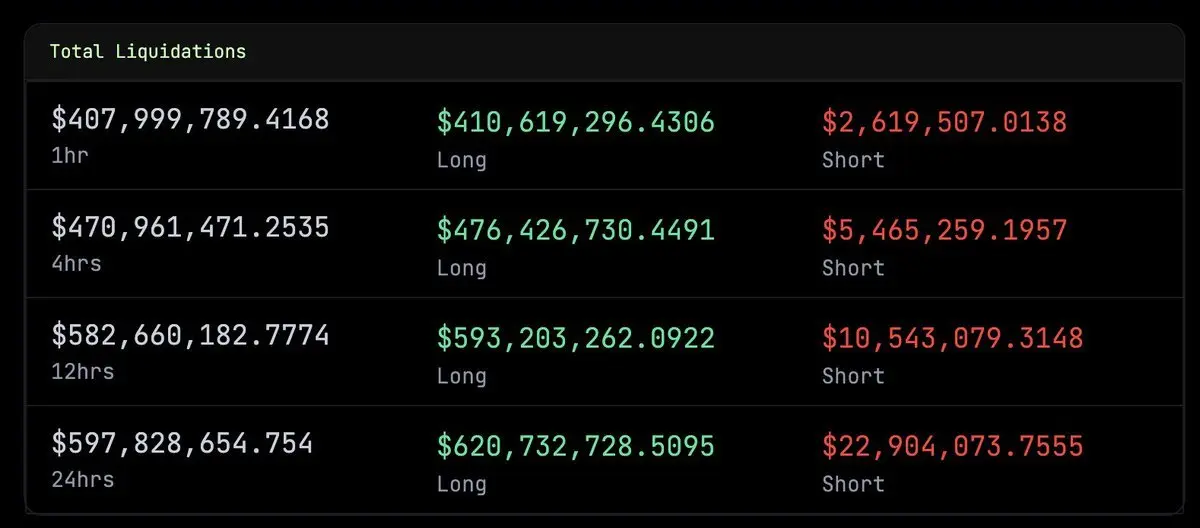1200x528 pixels.
Task: Click the Short label under $22,904,073.7555
Action: tap(853, 484)
